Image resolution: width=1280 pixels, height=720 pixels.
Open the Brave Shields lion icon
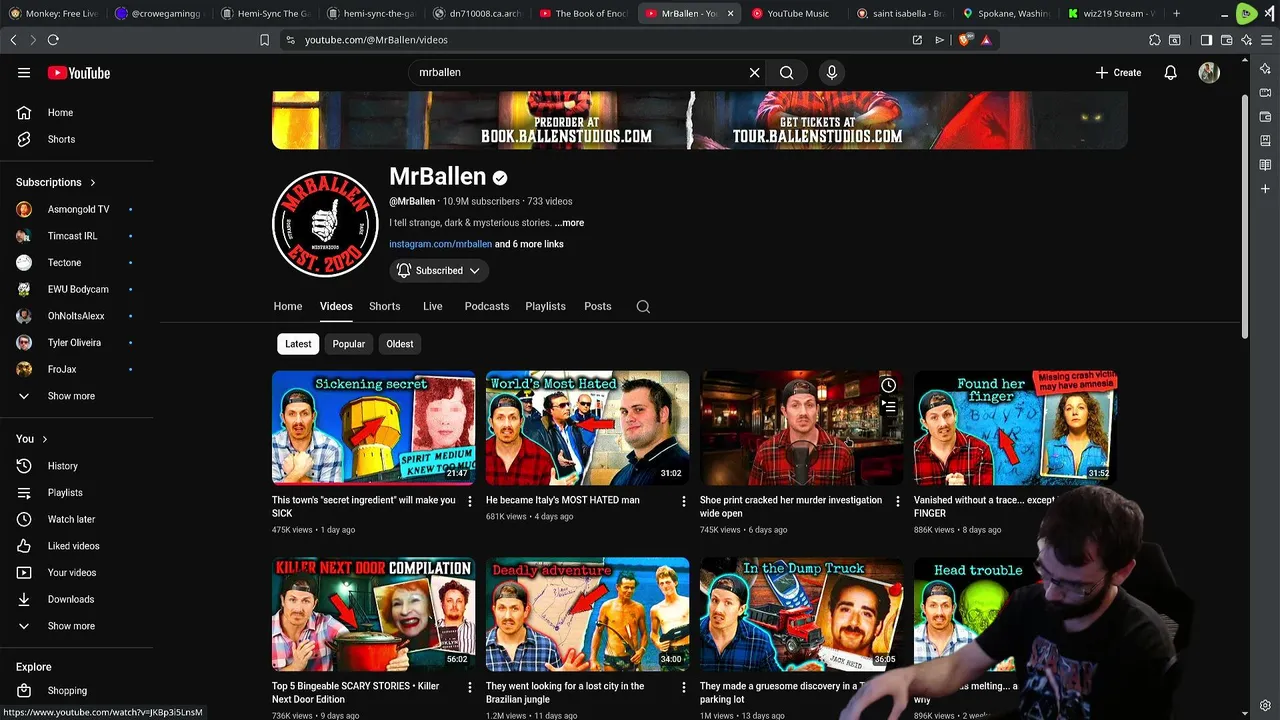pyautogui.click(x=965, y=40)
